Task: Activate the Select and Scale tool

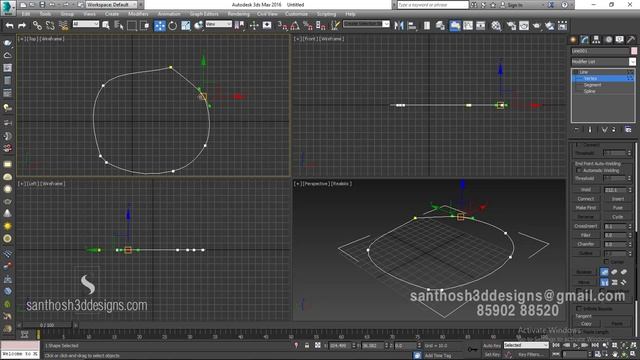Action: pyautogui.click(x=186, y=26)
